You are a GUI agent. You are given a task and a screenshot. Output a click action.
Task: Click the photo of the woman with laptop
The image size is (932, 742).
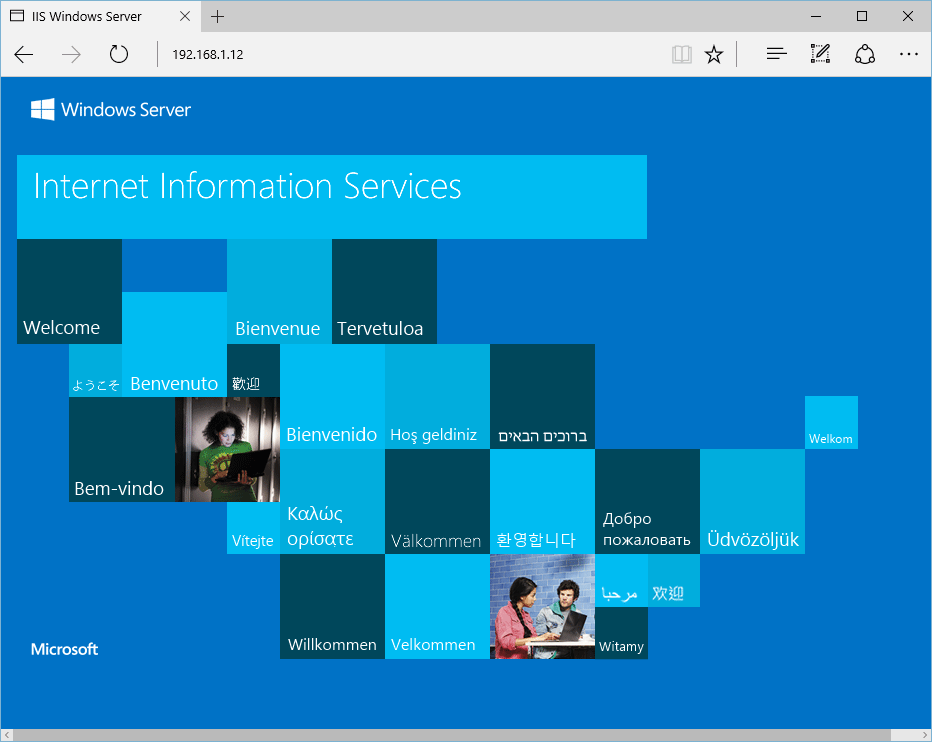[x=227, y=449]
